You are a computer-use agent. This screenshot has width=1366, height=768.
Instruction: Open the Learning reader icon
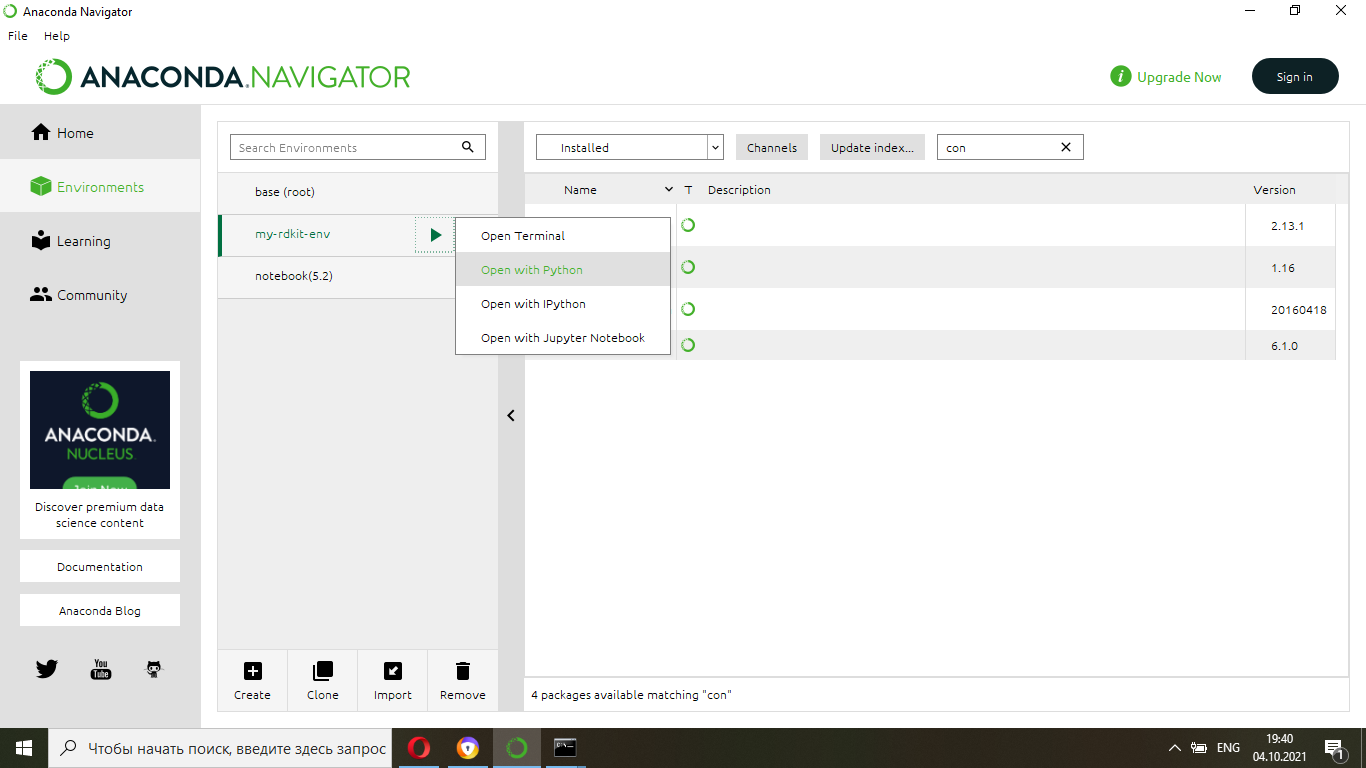pos(41,241)
